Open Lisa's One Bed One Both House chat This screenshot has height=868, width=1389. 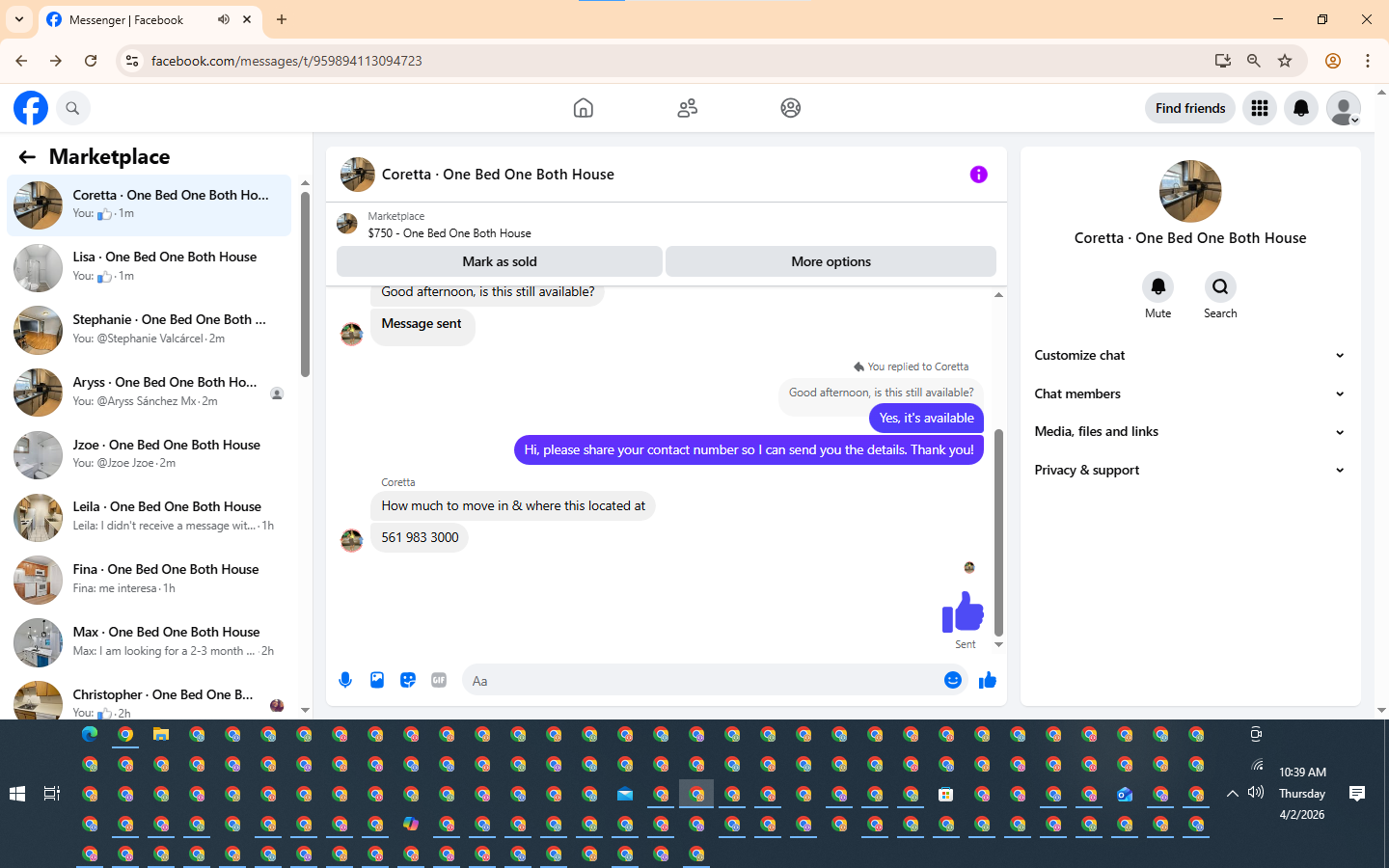(x=150, y=267)
